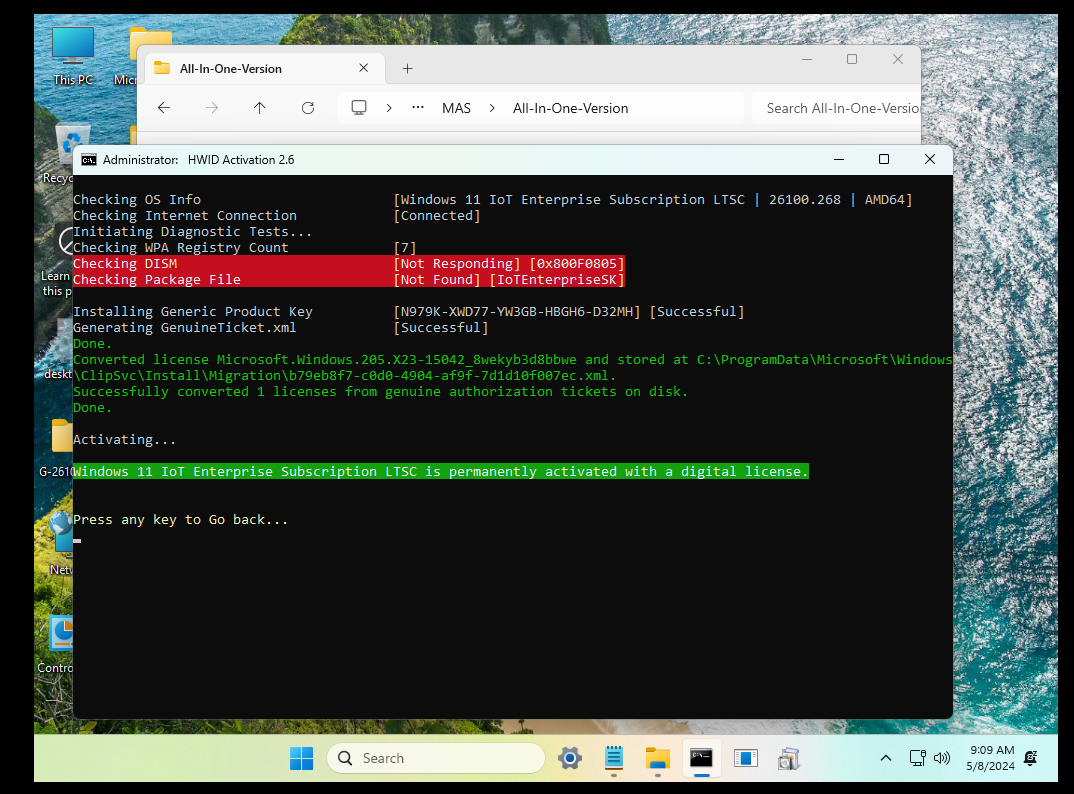Click "Press any key to Go back..." text
Viewport: 1074px width, 794px height.
point(181,519)
